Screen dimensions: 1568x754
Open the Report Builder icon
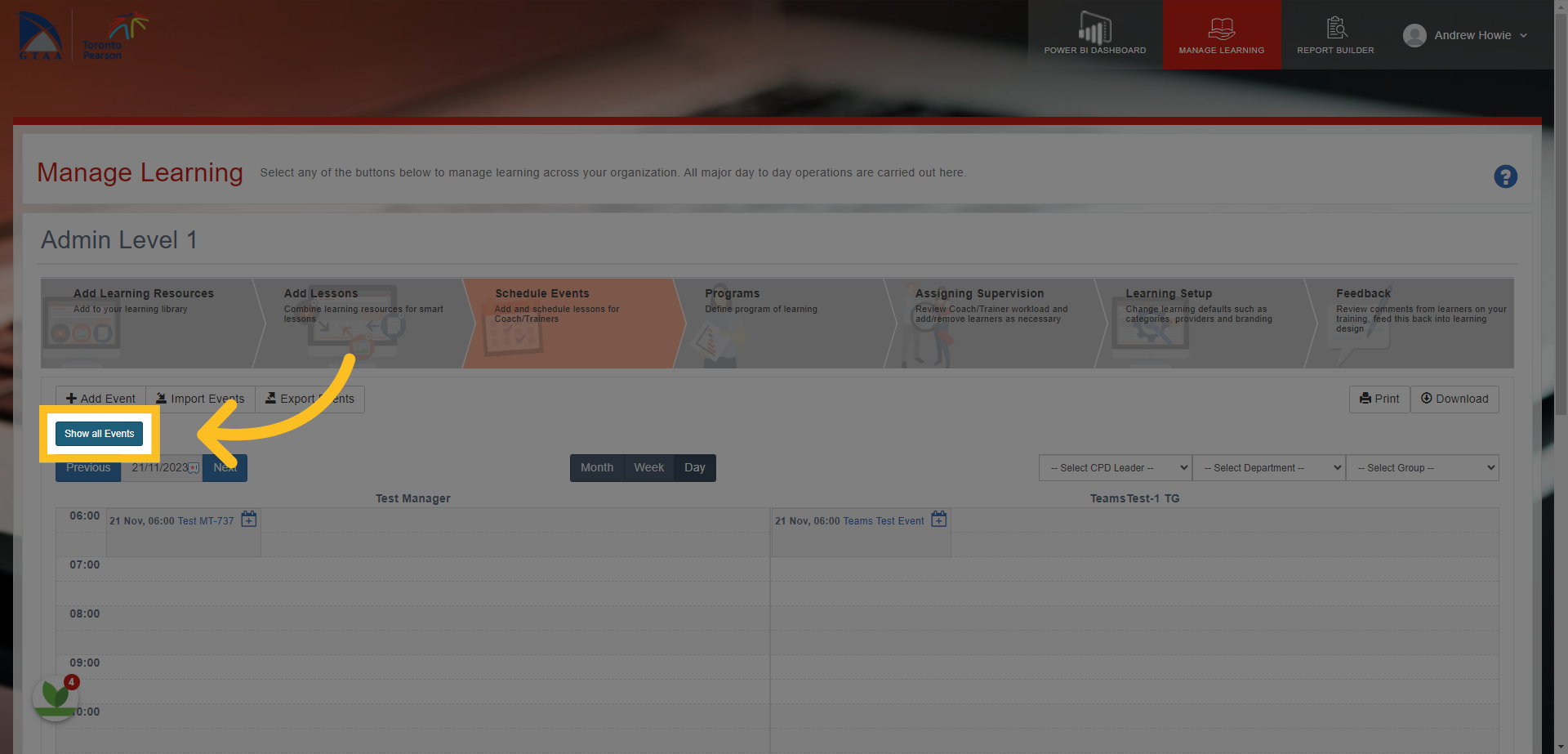click(x=1336, y=28)
